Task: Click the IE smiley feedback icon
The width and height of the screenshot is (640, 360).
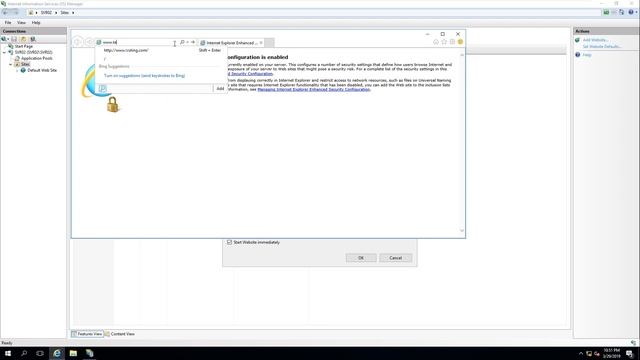Action: 460,42
